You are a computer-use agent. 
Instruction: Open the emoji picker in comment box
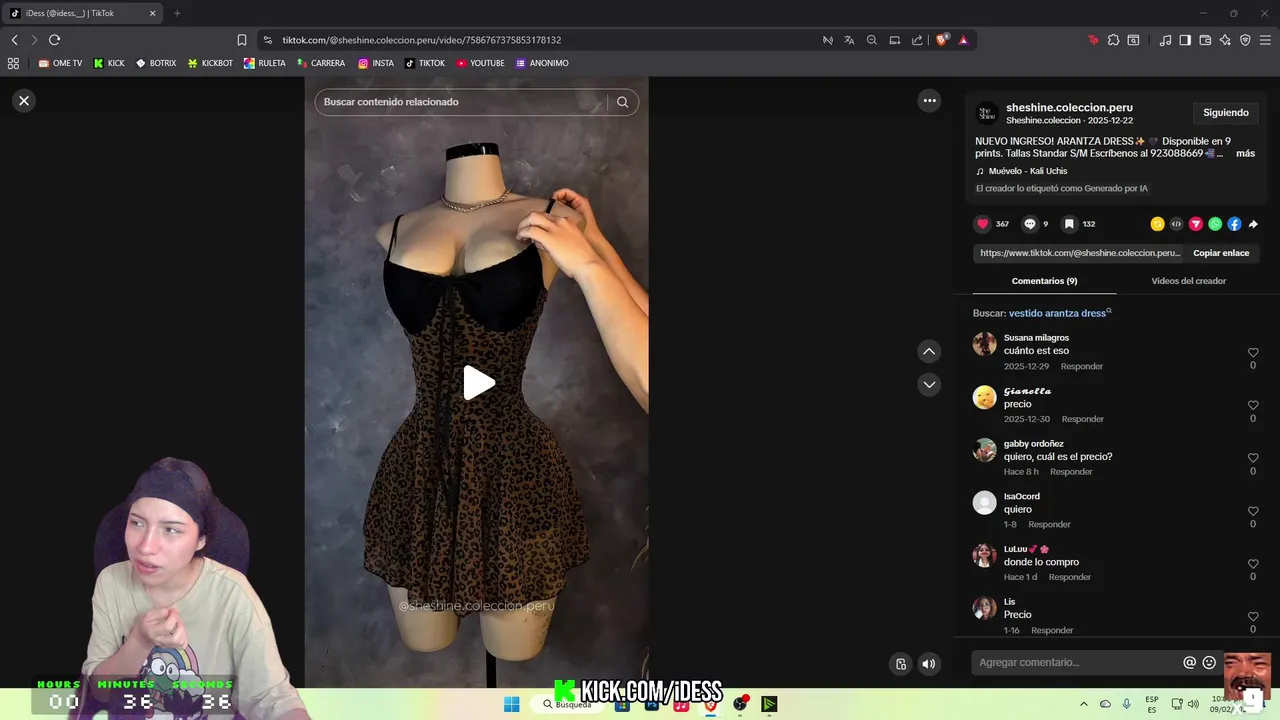pos(1209,662)
